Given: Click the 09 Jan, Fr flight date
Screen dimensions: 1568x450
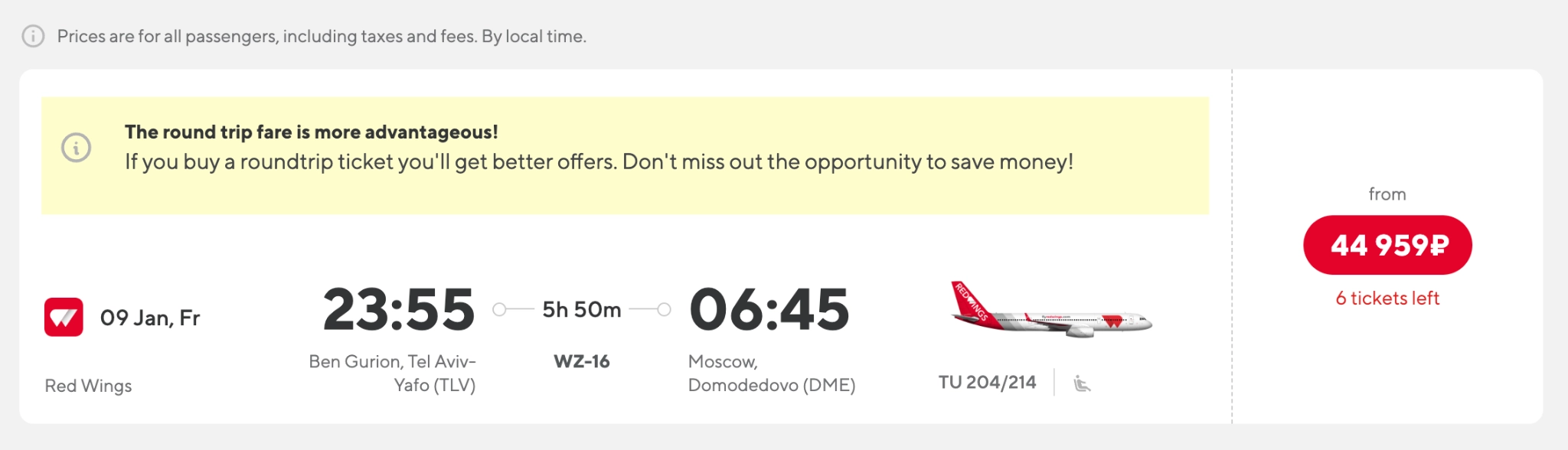Looking at the screenshot, I should (150, 318).
